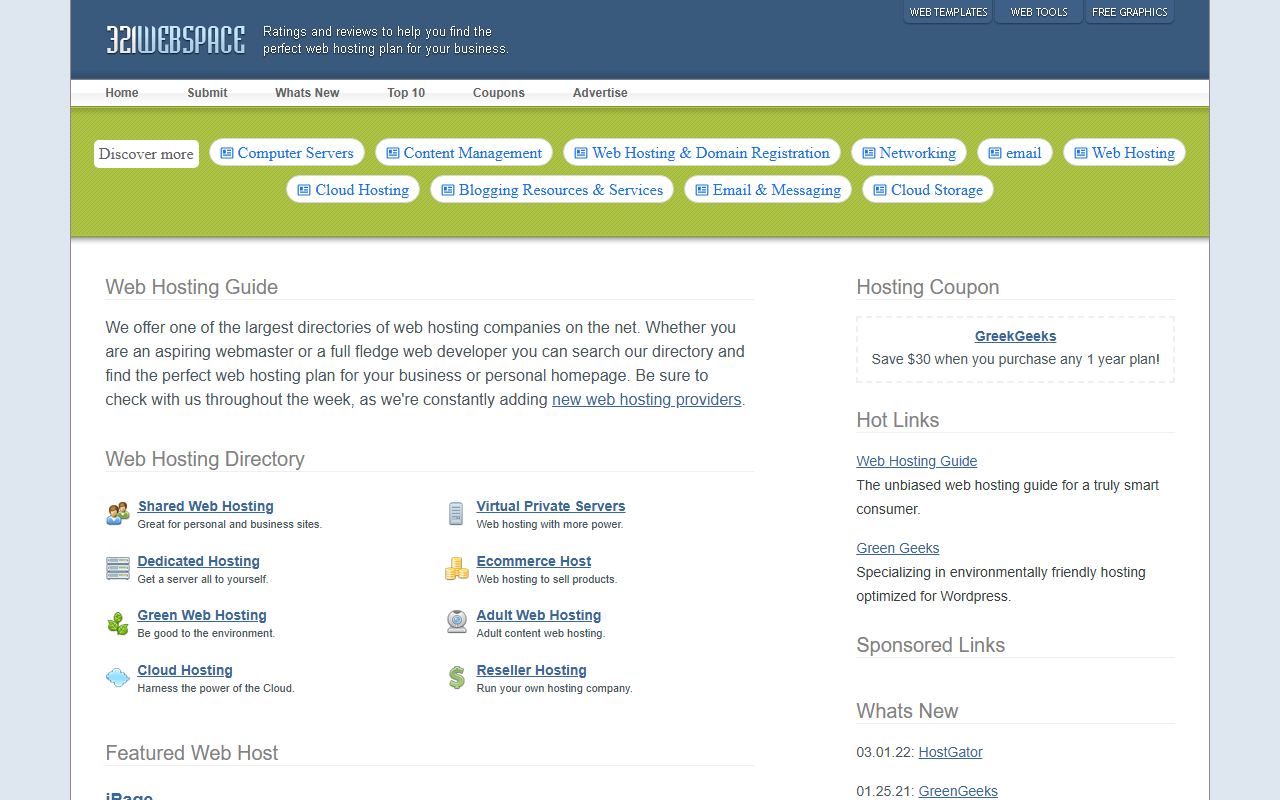Open the Web Templates top tab
This screenshot has width=1280, height=800.
pyautogui.click(x=948, y=12)
